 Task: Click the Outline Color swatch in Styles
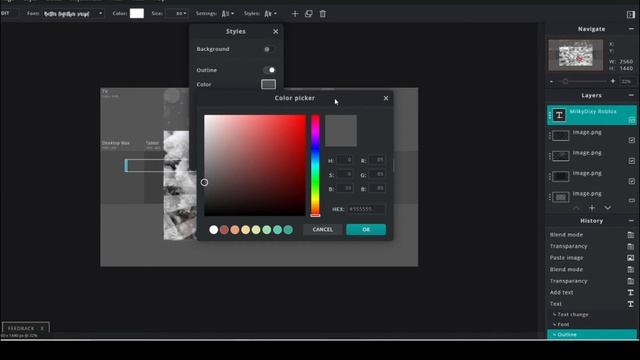click(x=268, y=84)
